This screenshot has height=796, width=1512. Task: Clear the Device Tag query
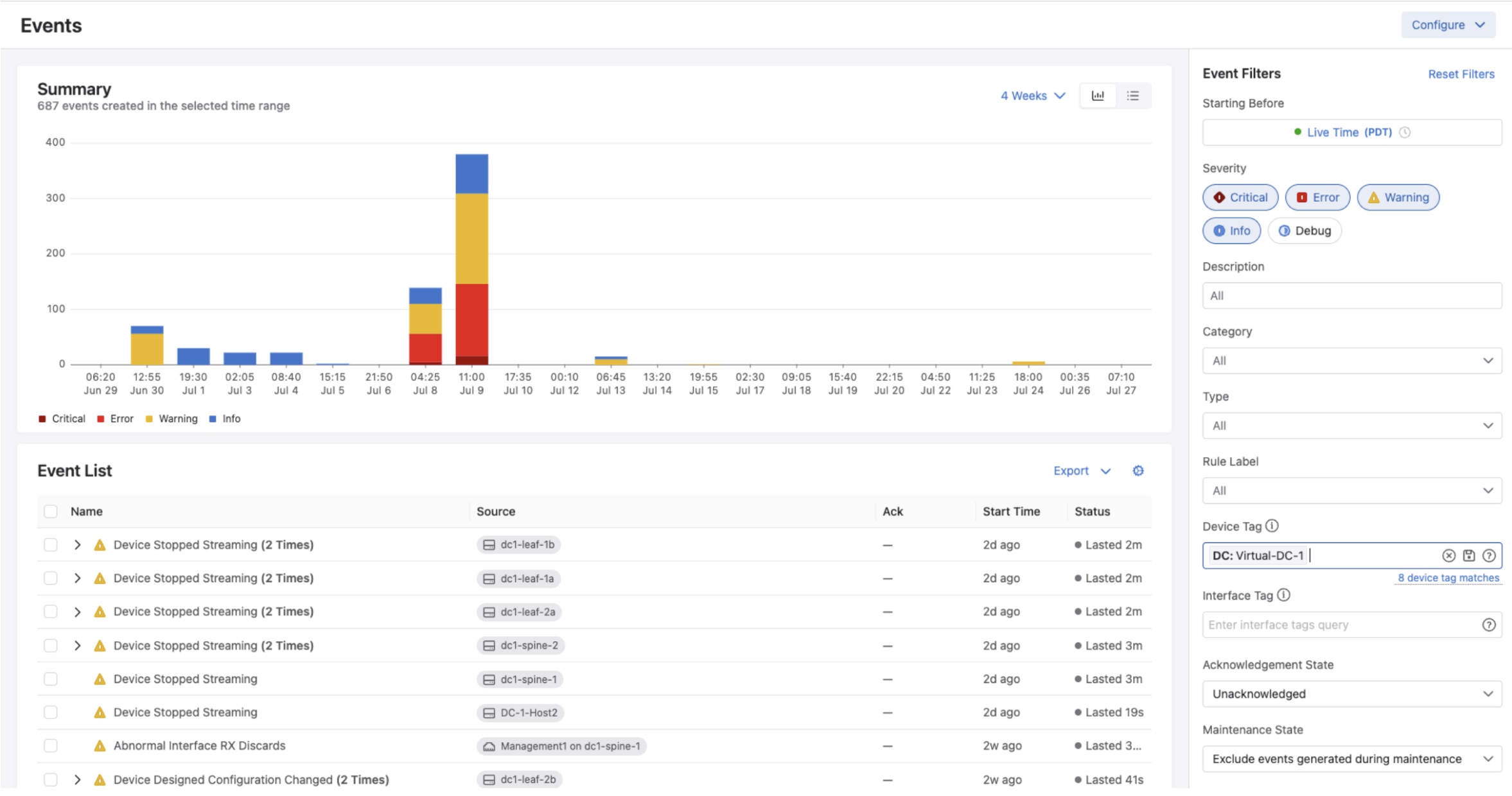(x=1448, y=555)
